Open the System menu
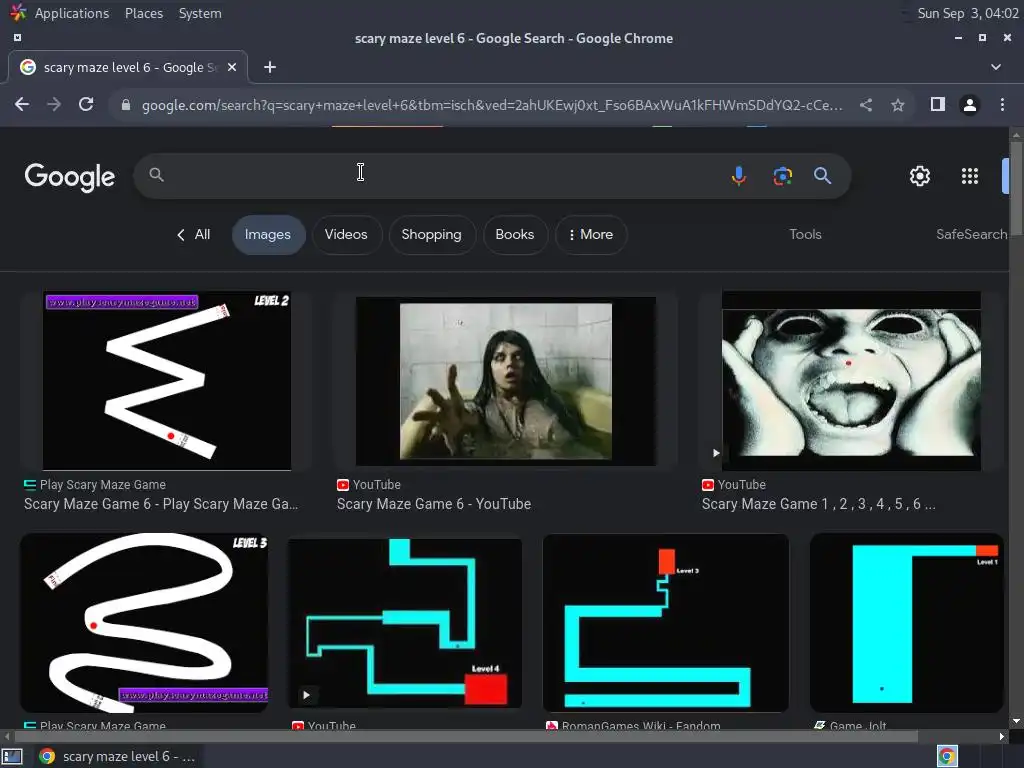This screenshot has height=768, width=1024. coord(200,13)
